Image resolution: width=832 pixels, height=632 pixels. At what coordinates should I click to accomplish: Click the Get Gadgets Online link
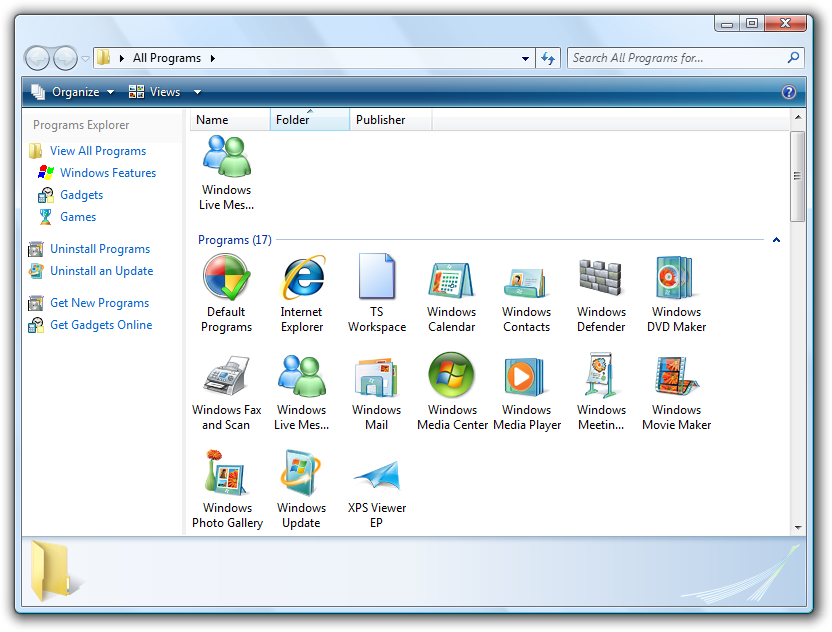pyautogui.click(x=101, y=325)
